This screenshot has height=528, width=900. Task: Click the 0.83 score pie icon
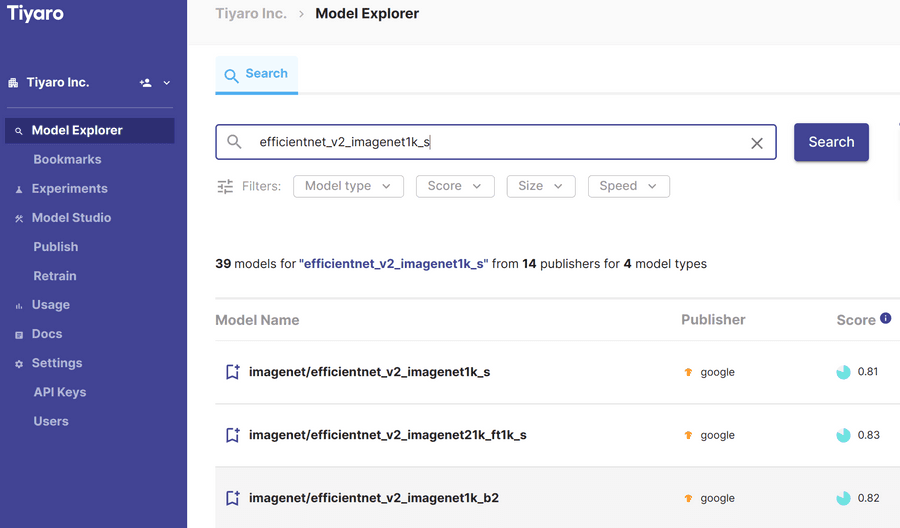843,436
